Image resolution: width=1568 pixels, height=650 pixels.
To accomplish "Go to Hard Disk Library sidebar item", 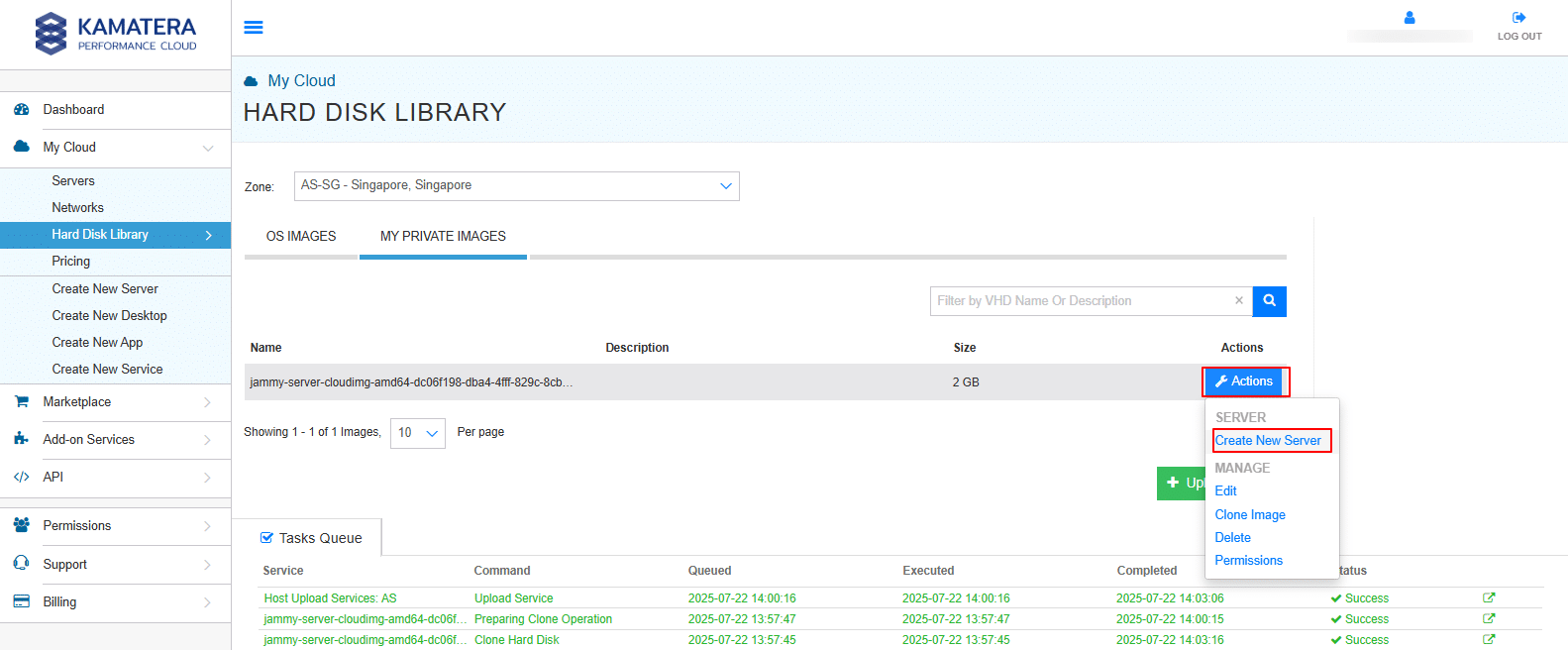I will (x=115, y=235).
